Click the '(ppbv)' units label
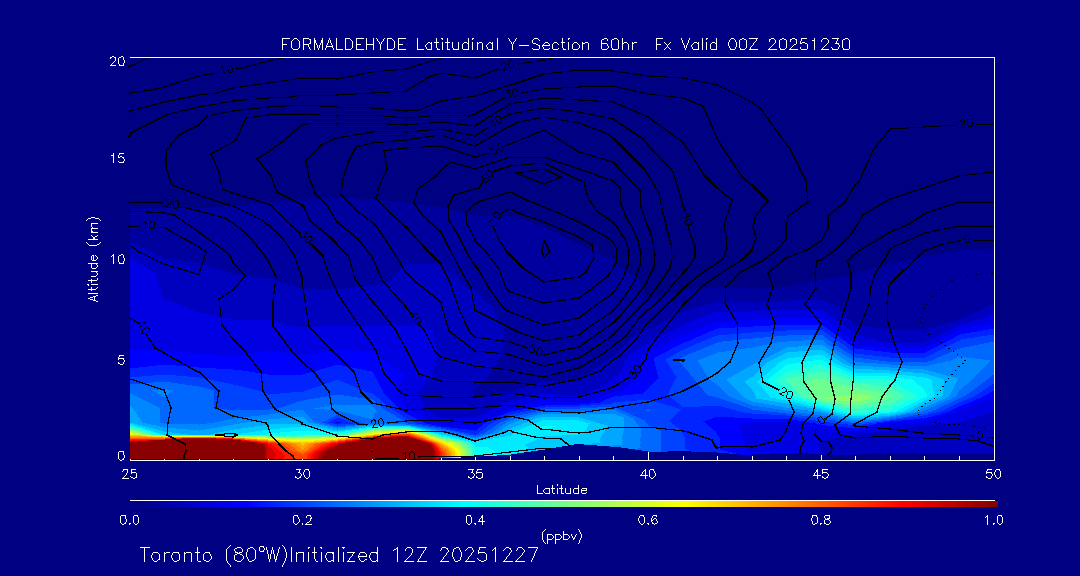 click(562, 535)
